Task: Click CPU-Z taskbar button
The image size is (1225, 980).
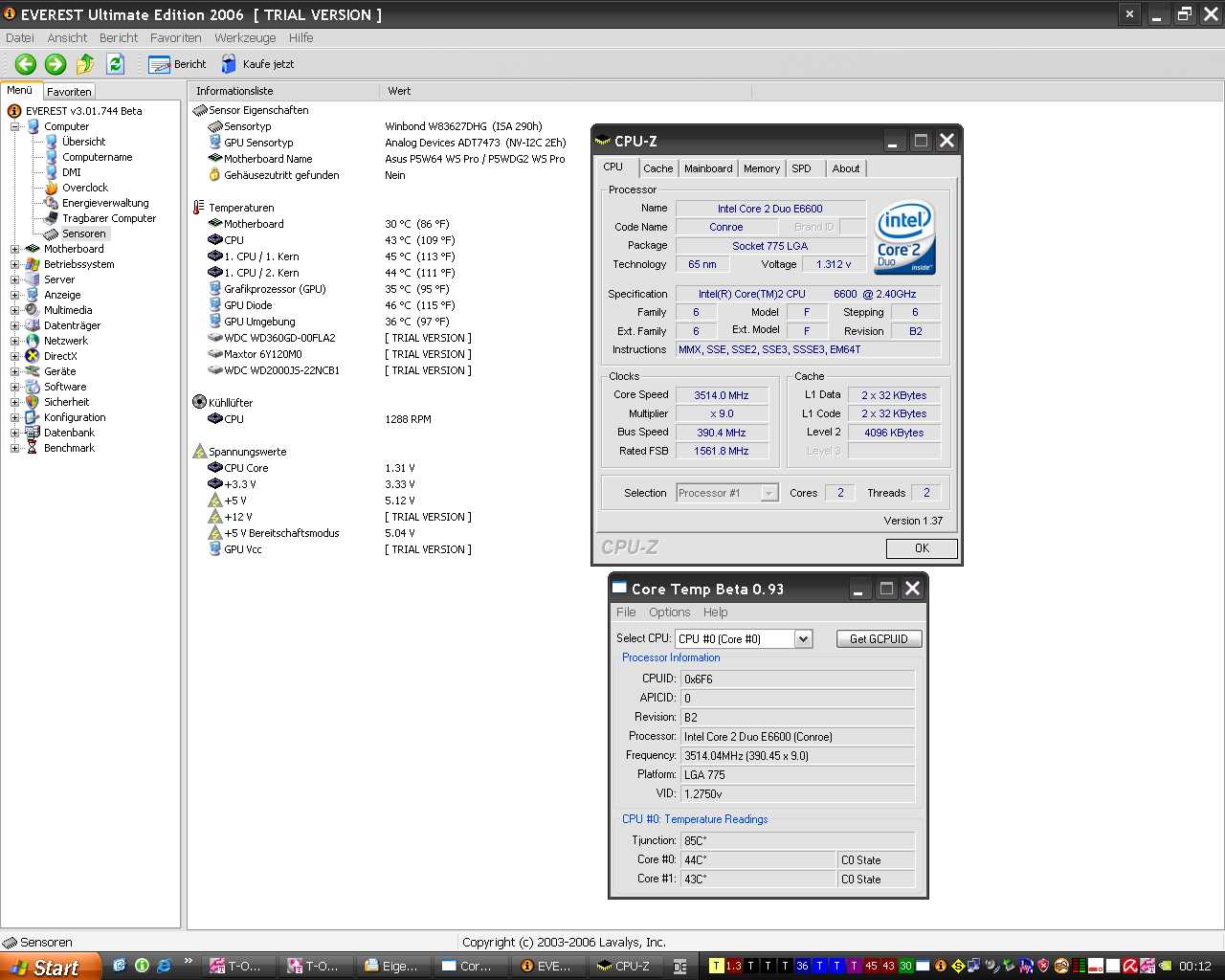Action: pyautogui.click(x=625, y=967)
